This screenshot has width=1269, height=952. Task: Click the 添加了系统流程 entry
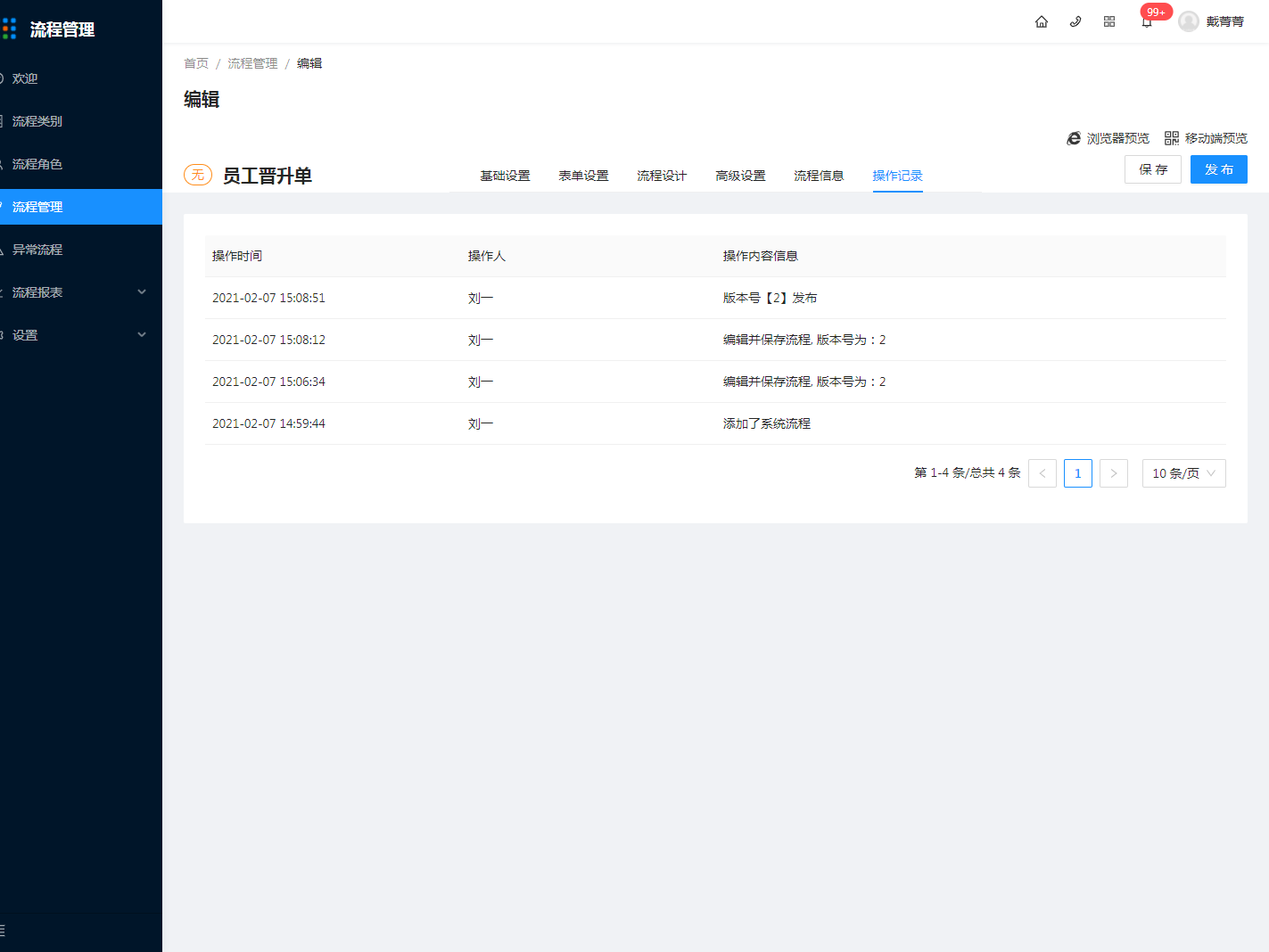[767, 423]
